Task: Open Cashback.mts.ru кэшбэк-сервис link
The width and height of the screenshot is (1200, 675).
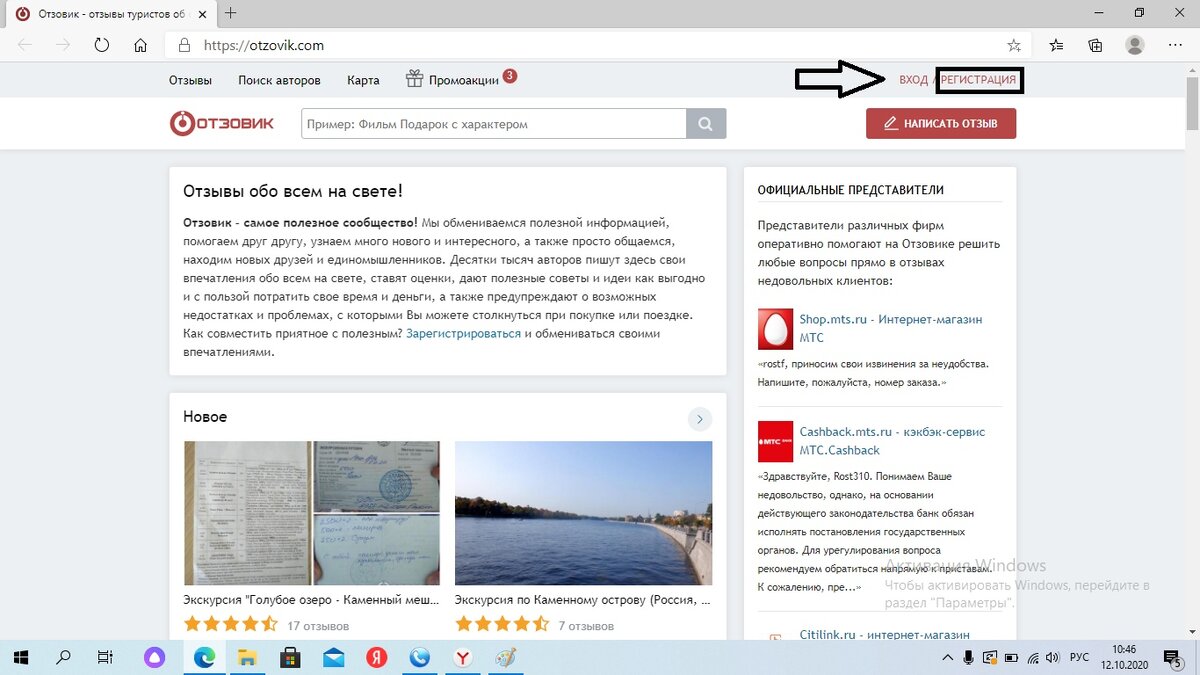Action: [892, 441]
